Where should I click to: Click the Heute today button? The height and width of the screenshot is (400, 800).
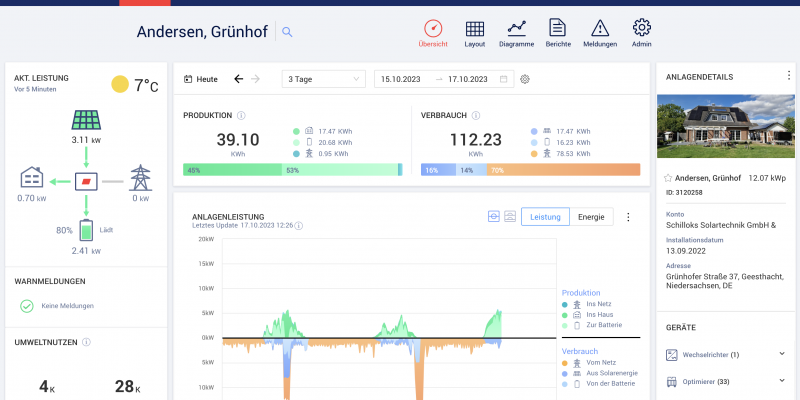pyautogui.click(x=201, y=79)
